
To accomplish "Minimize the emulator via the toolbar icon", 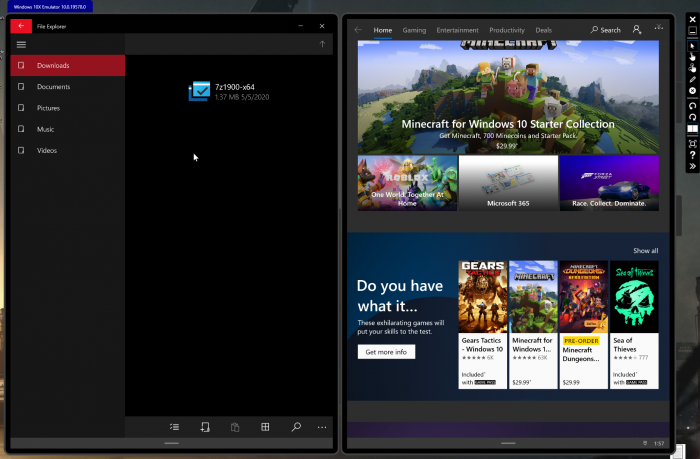I will click(x=692, y=31).
